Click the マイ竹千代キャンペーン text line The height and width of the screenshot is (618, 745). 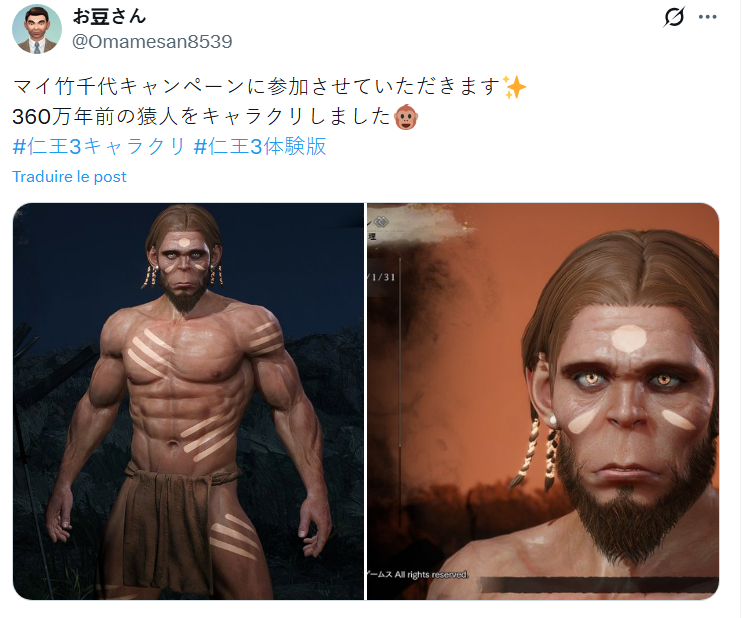[x=269, y=87]
